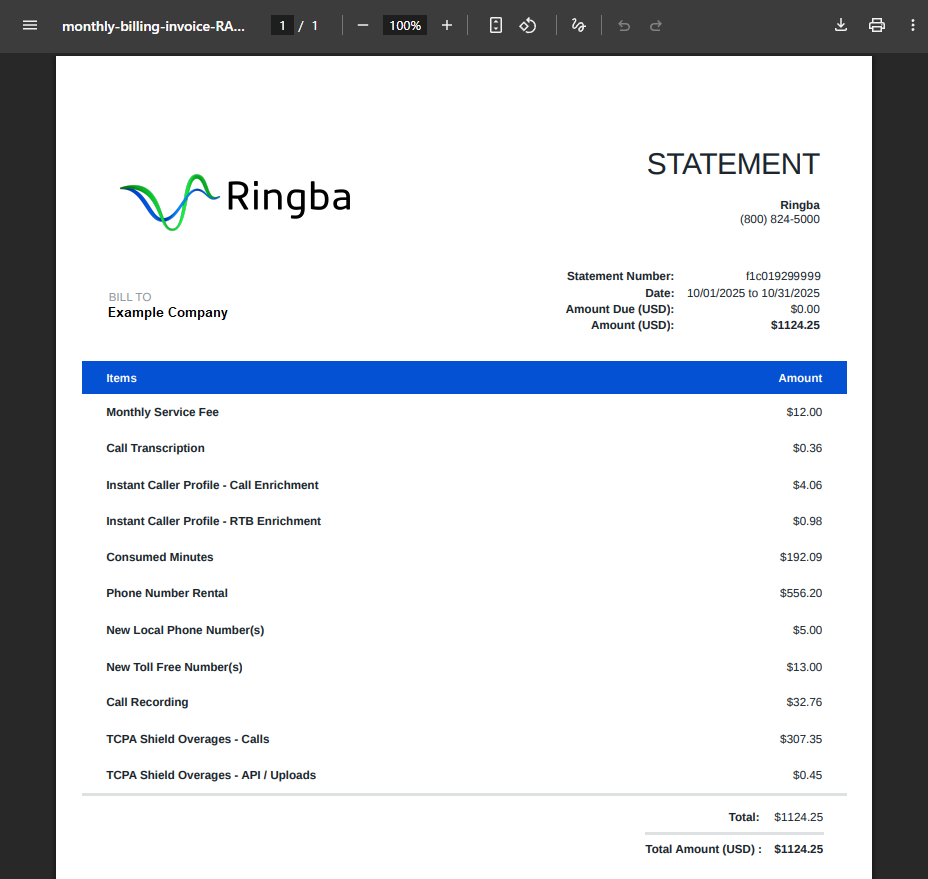Click the $5.00 amount
Screen dimensions: 928x879
click(x=807, y=630)
